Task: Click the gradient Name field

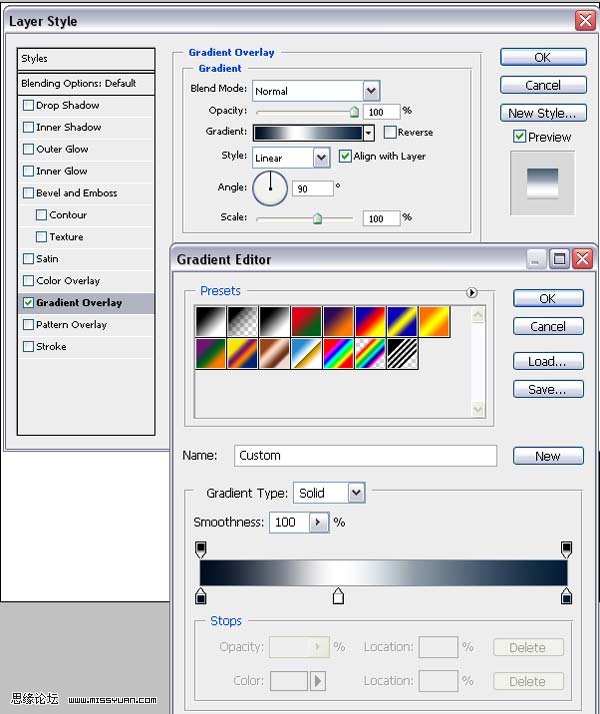Action: coord(365,455)
